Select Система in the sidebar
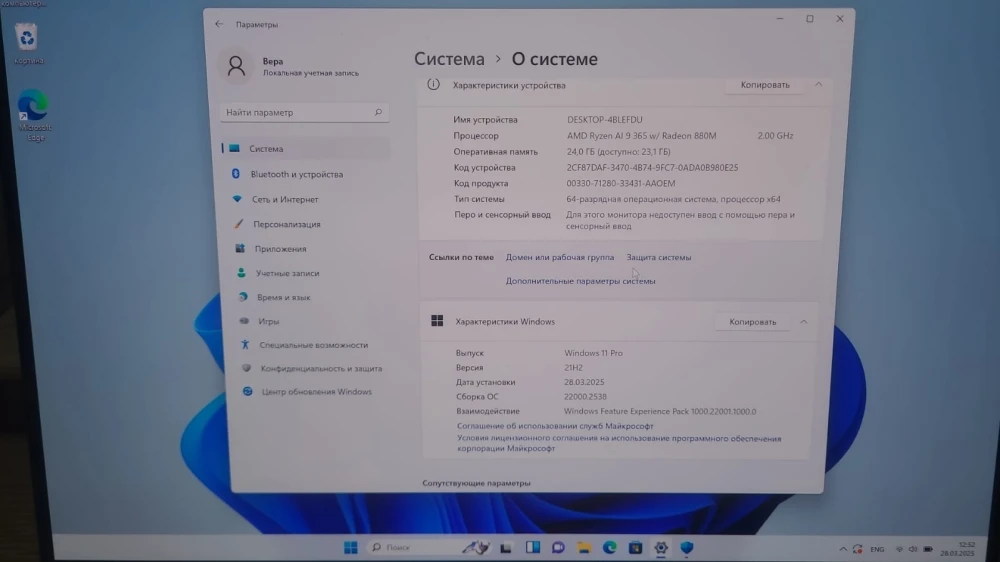The height and width of the screenshot is (562, 1000). click(305, 149)
